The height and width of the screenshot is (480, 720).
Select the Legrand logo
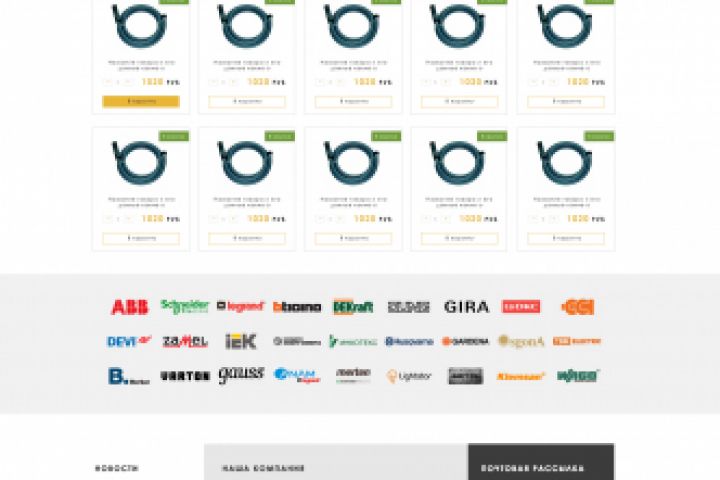coord(241,306)
